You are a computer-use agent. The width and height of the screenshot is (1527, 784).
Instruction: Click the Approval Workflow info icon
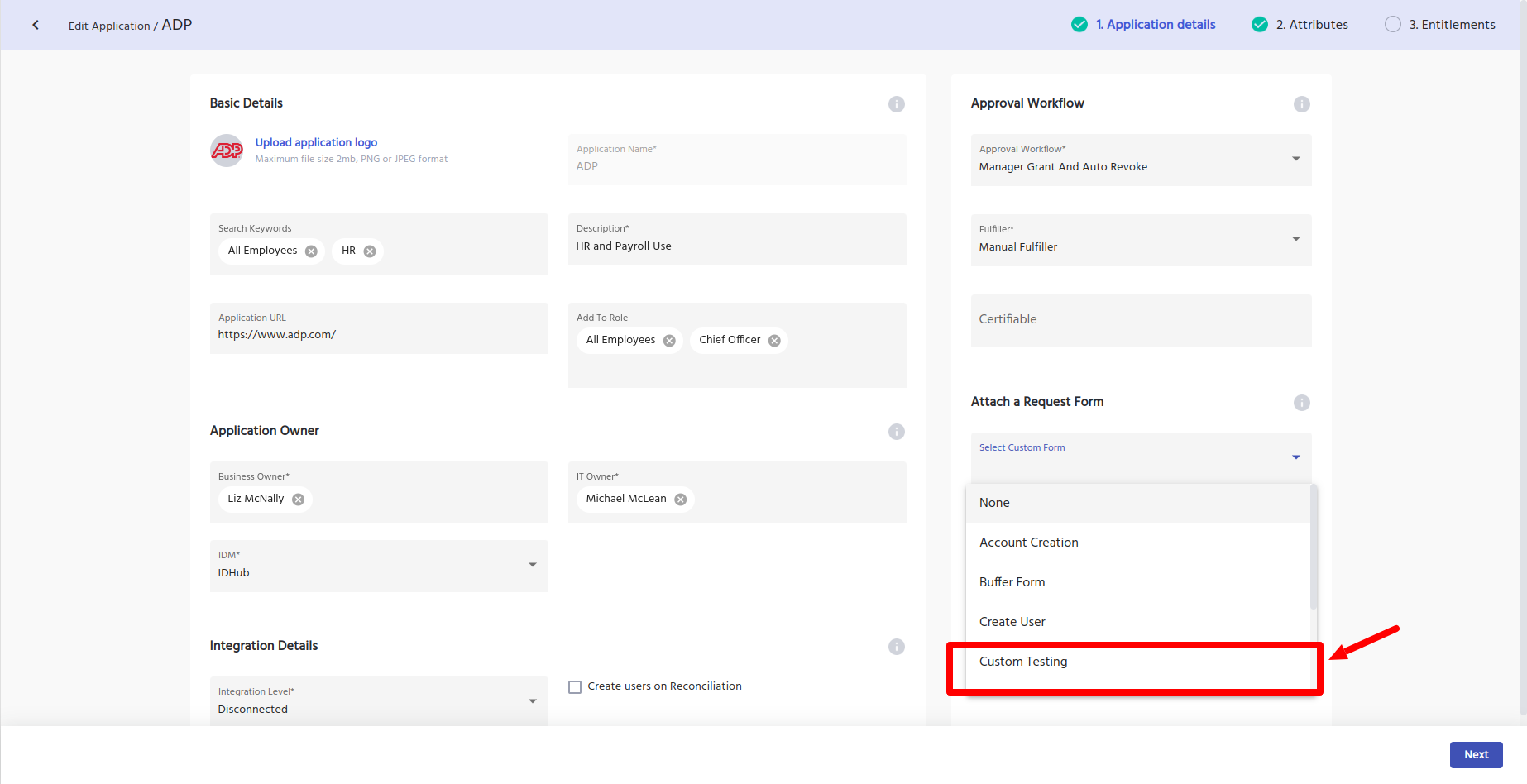[x=1301, y=104]
